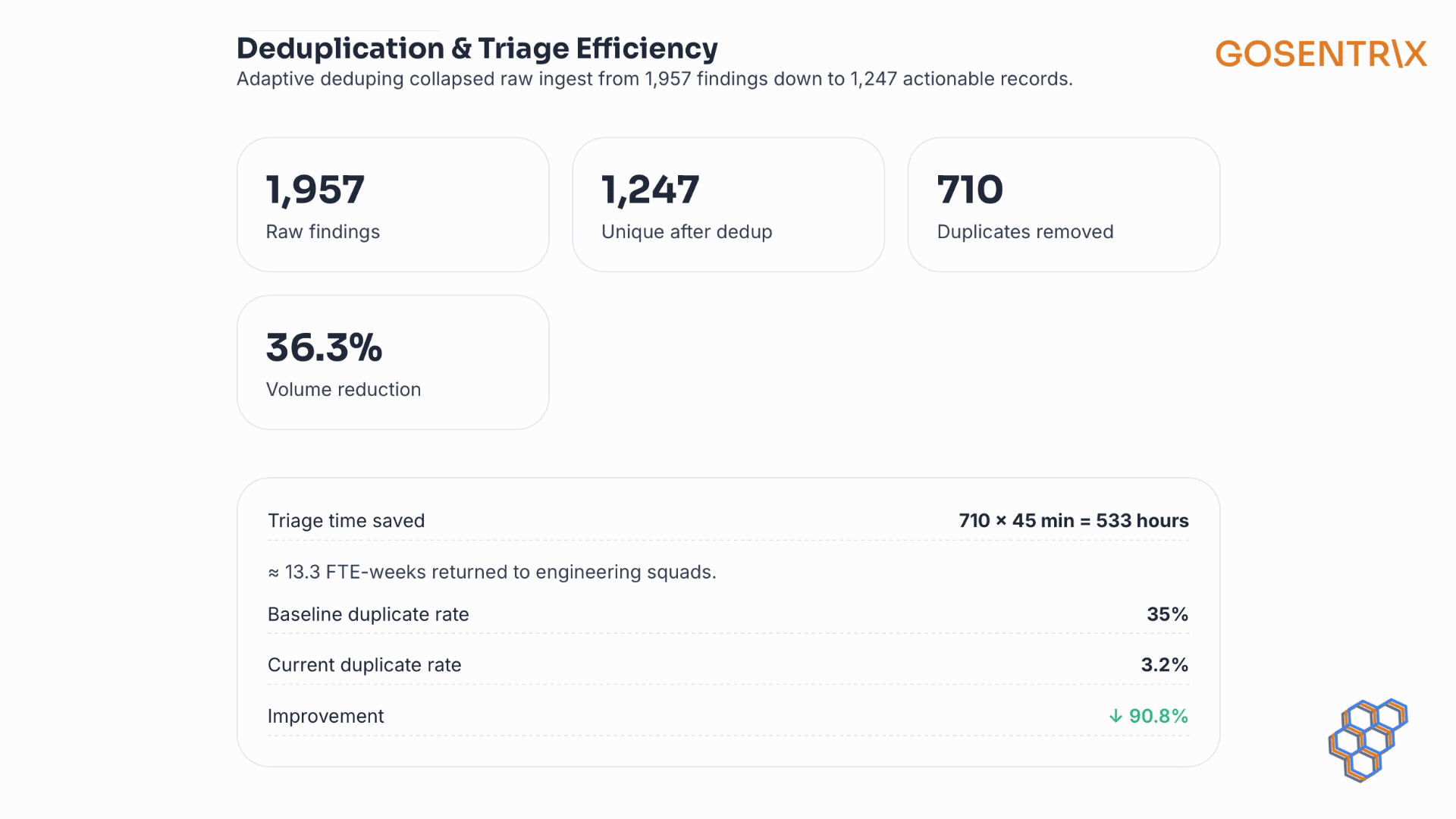
Task: Click the Baseline duplicate rate label
Action: pos(368,614)
